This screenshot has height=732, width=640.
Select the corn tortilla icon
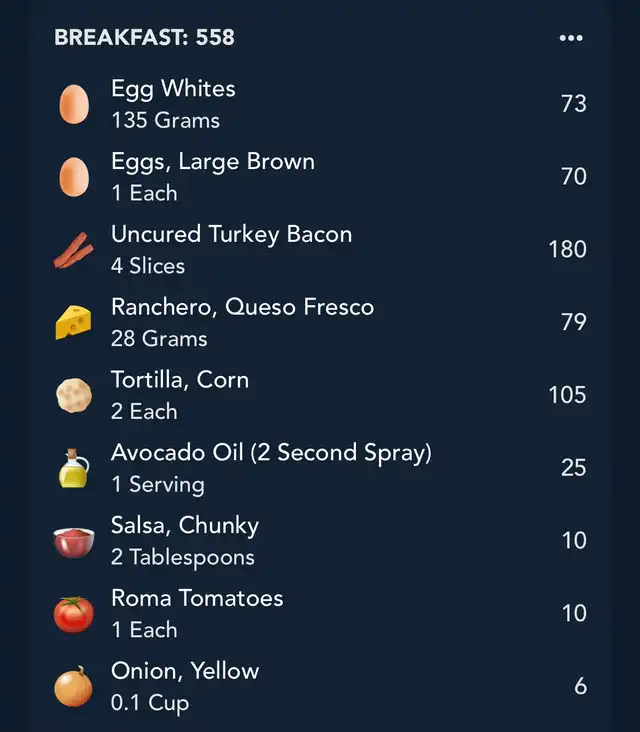(74, 395)
